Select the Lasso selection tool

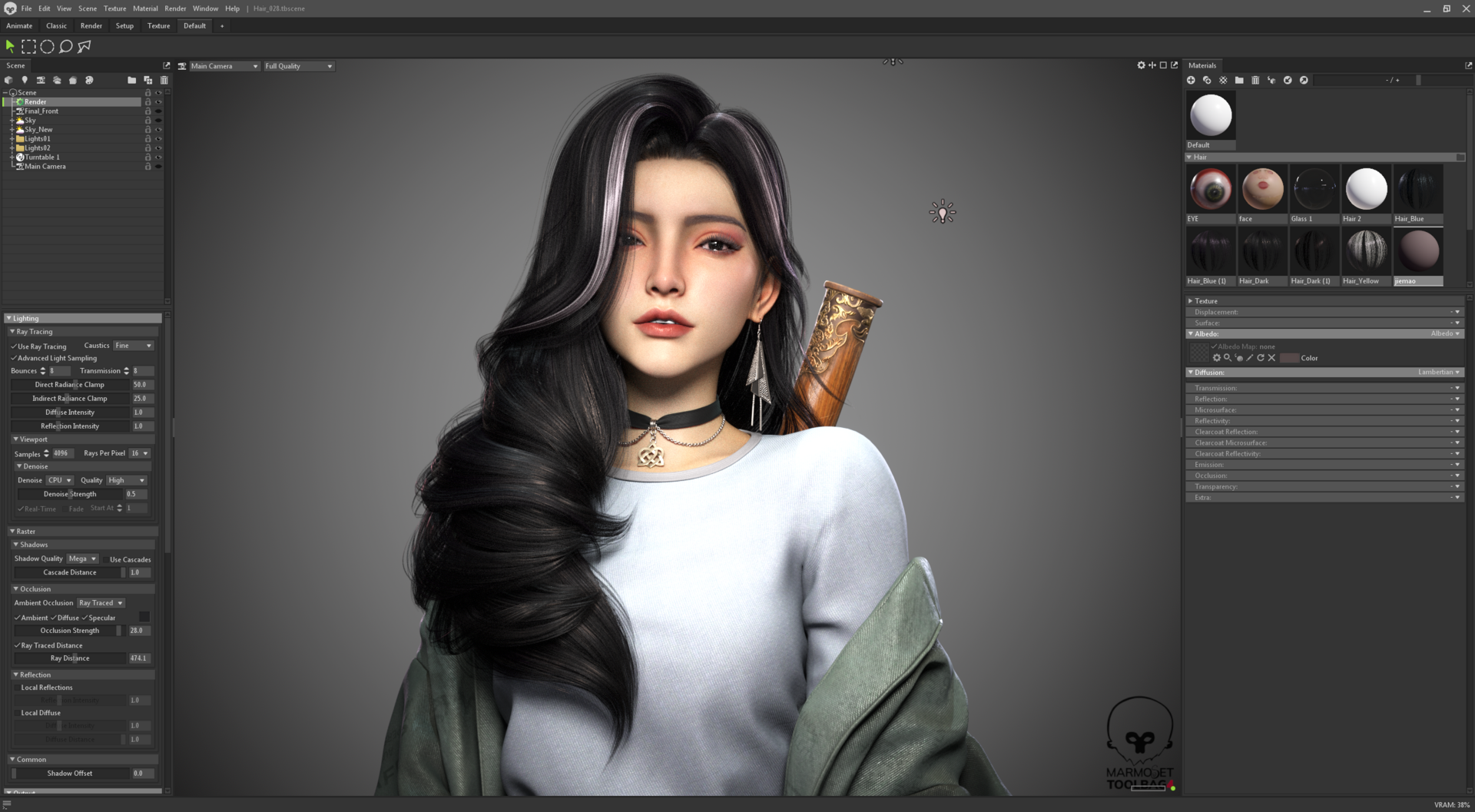coord(65,46)
